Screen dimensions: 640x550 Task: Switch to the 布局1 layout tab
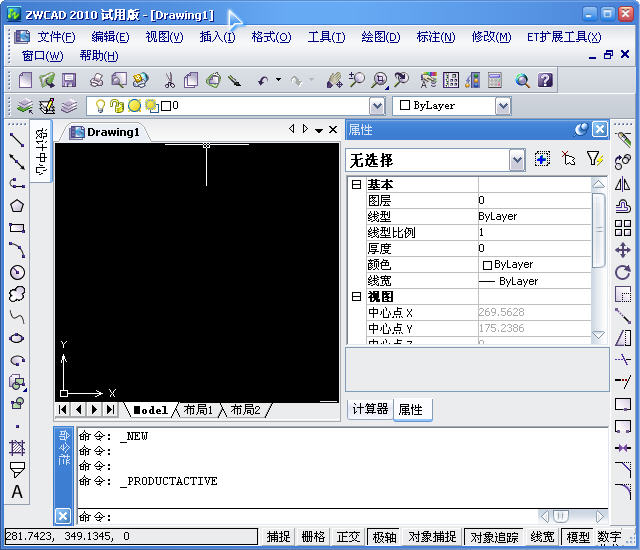pyautogui.click(x=197, y=410)
